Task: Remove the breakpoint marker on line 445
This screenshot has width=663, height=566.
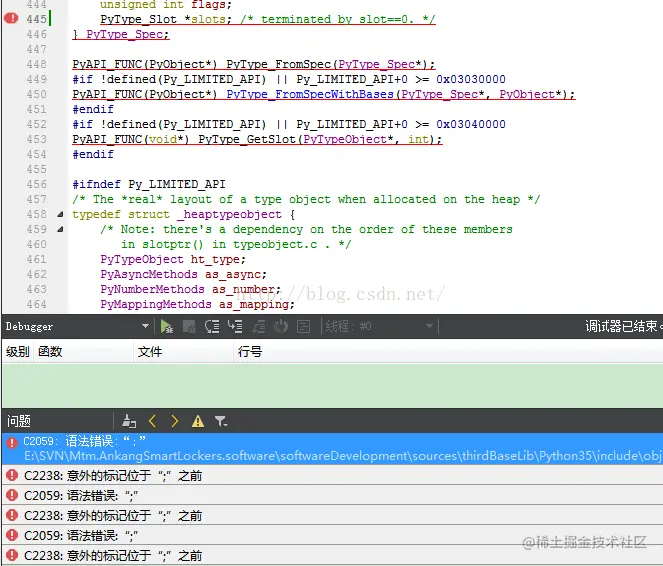Action: click(x=11, y=18)
